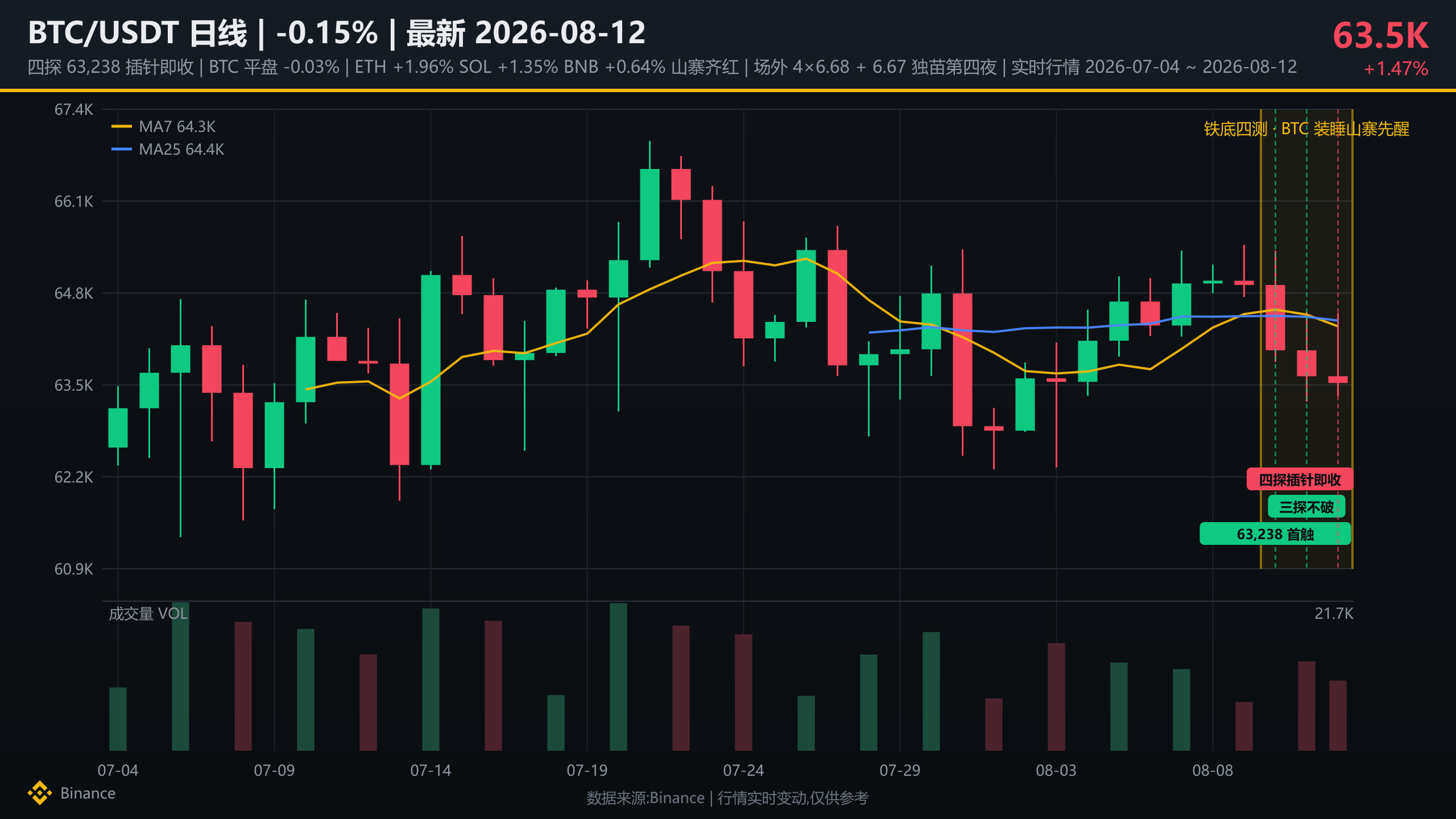Screen dimensions: 1456x819
Task: Click the final red volume bar for 08-12
Action: coord(1338,715)
